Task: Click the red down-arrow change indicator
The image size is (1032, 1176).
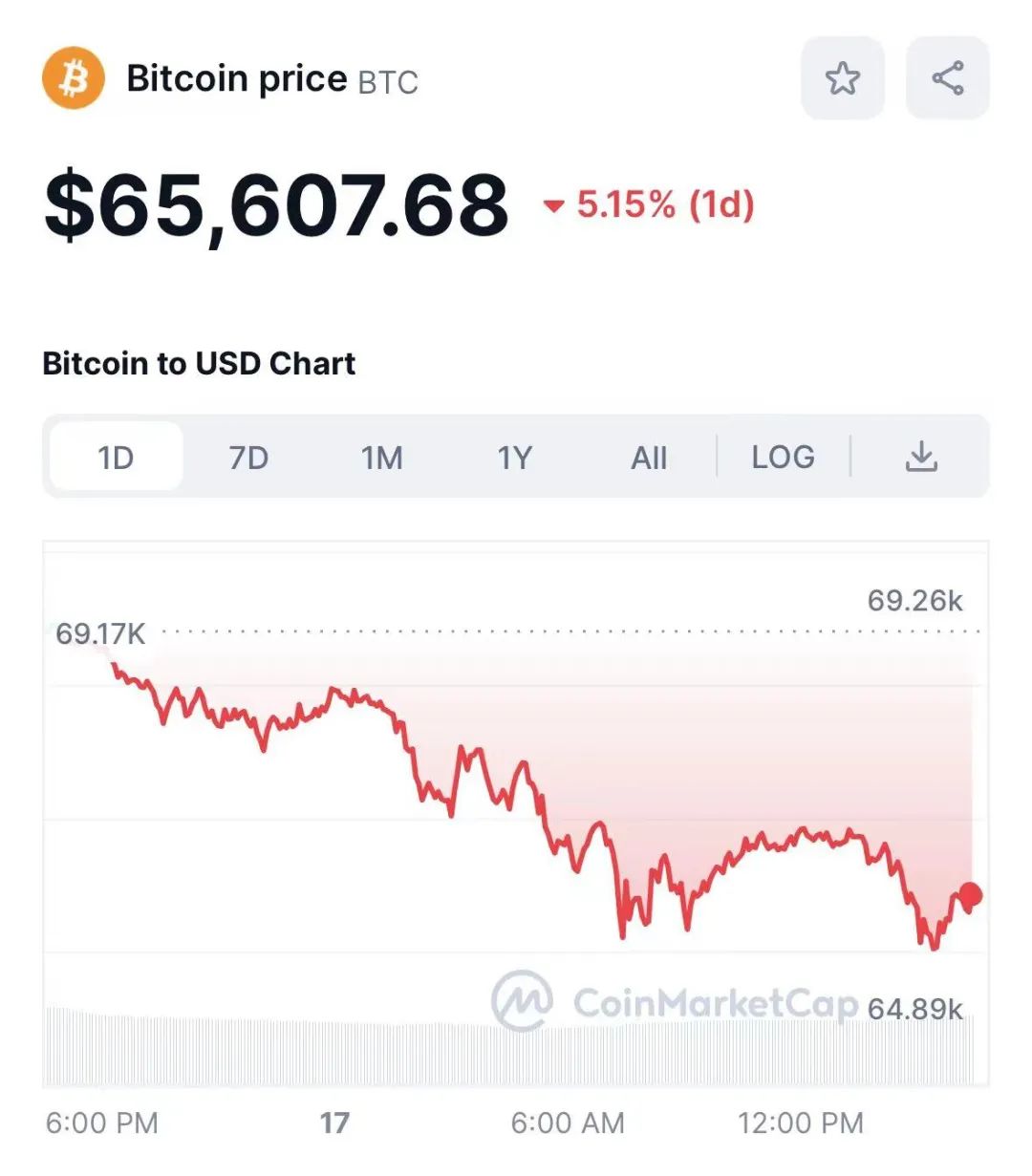Action: point(553,205)
